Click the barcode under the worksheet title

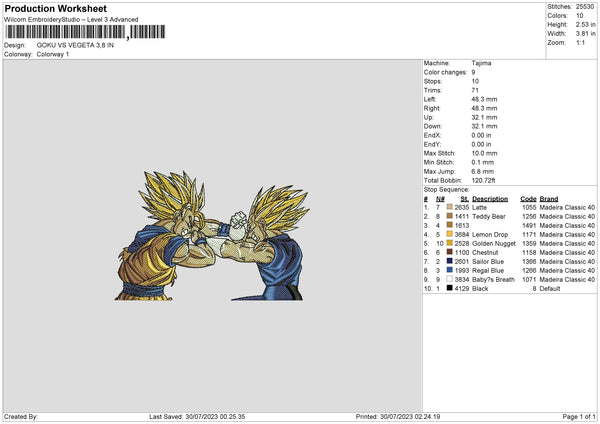85,32
